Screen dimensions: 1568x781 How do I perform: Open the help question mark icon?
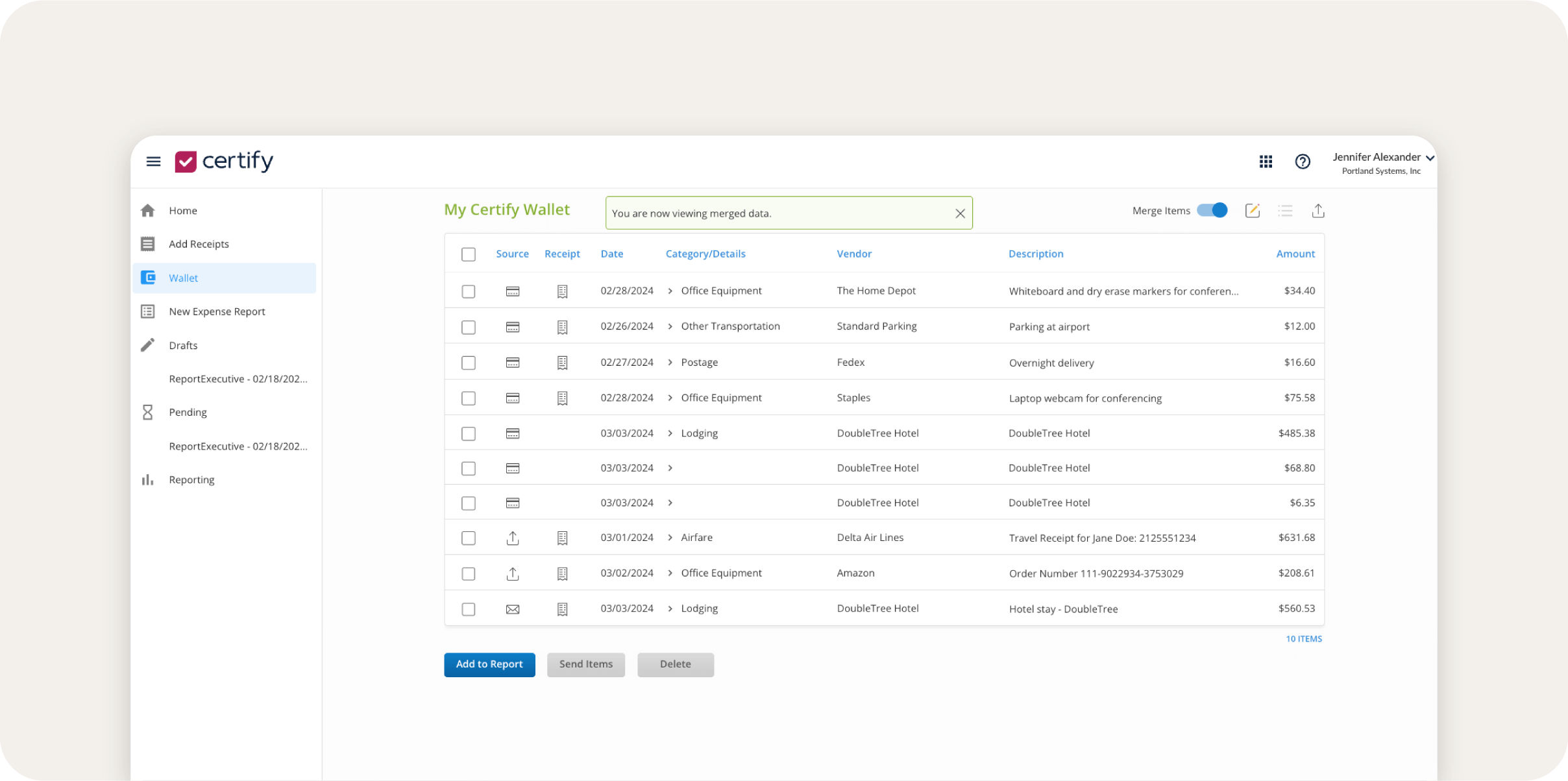[x=1303, y=162]
